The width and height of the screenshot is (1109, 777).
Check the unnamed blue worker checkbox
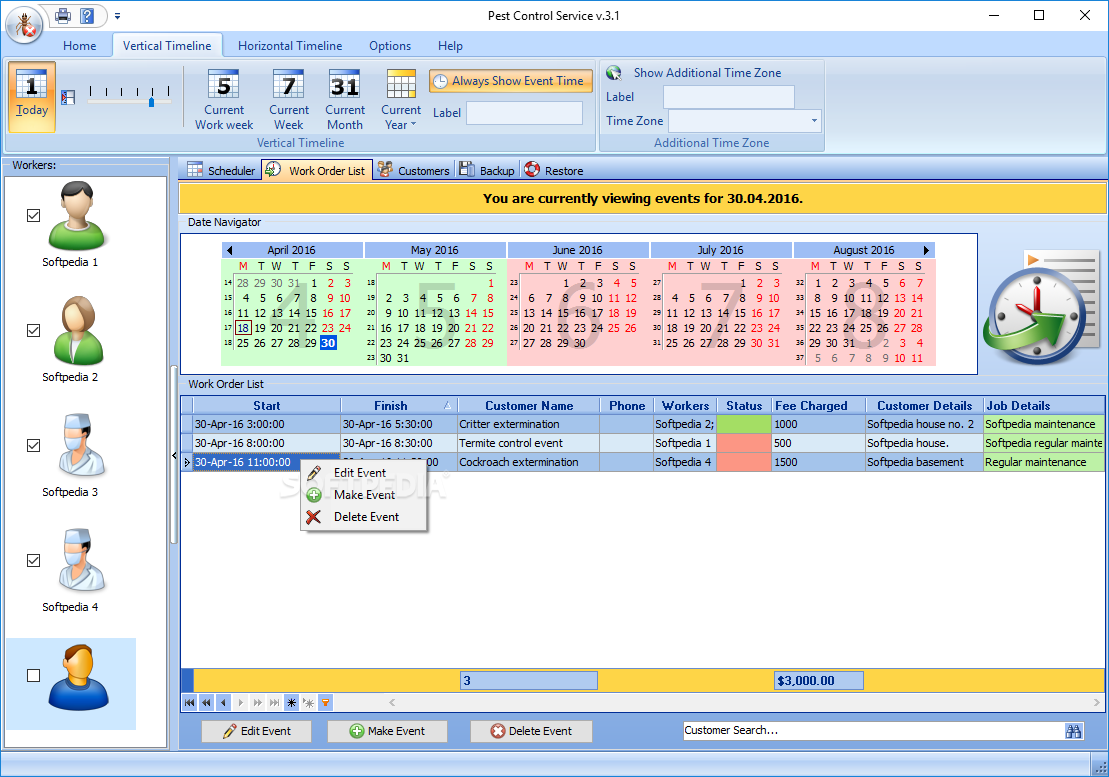(x=33, y=676)
